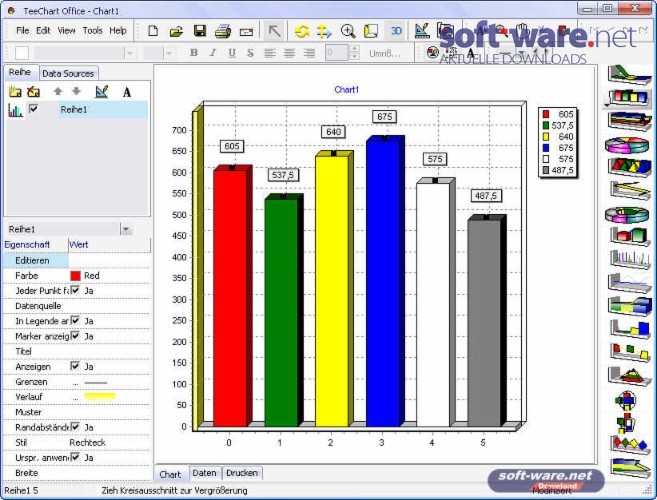Viewport: 657px width, 500px height.
Task: Choose bar chart style from gallery
Action: point(628,97)
